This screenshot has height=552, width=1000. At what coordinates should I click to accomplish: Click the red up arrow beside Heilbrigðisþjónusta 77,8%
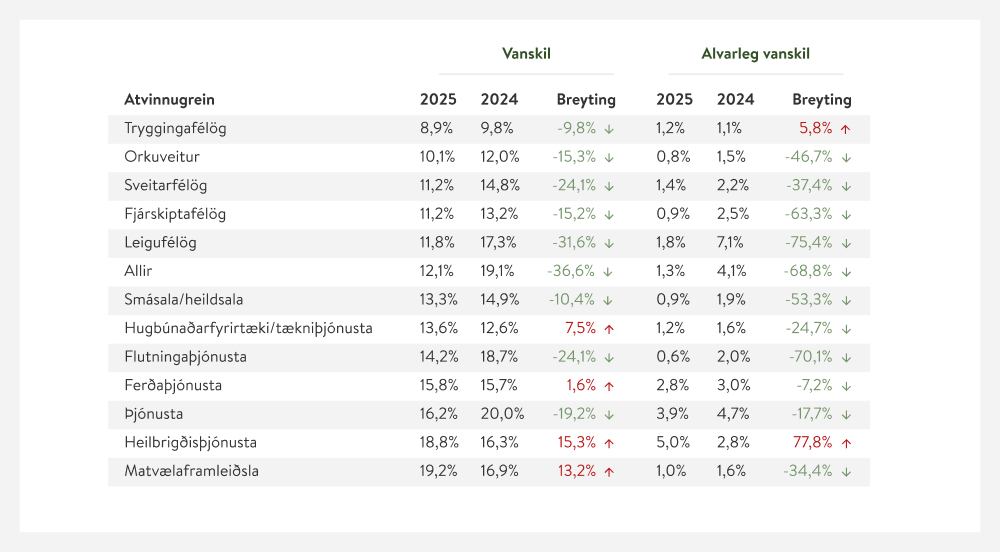[845, 442]
